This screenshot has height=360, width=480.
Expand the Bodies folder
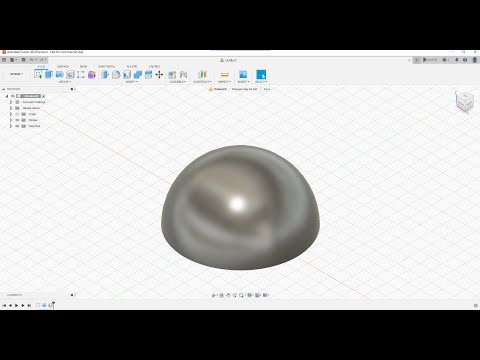coord(11,120)
